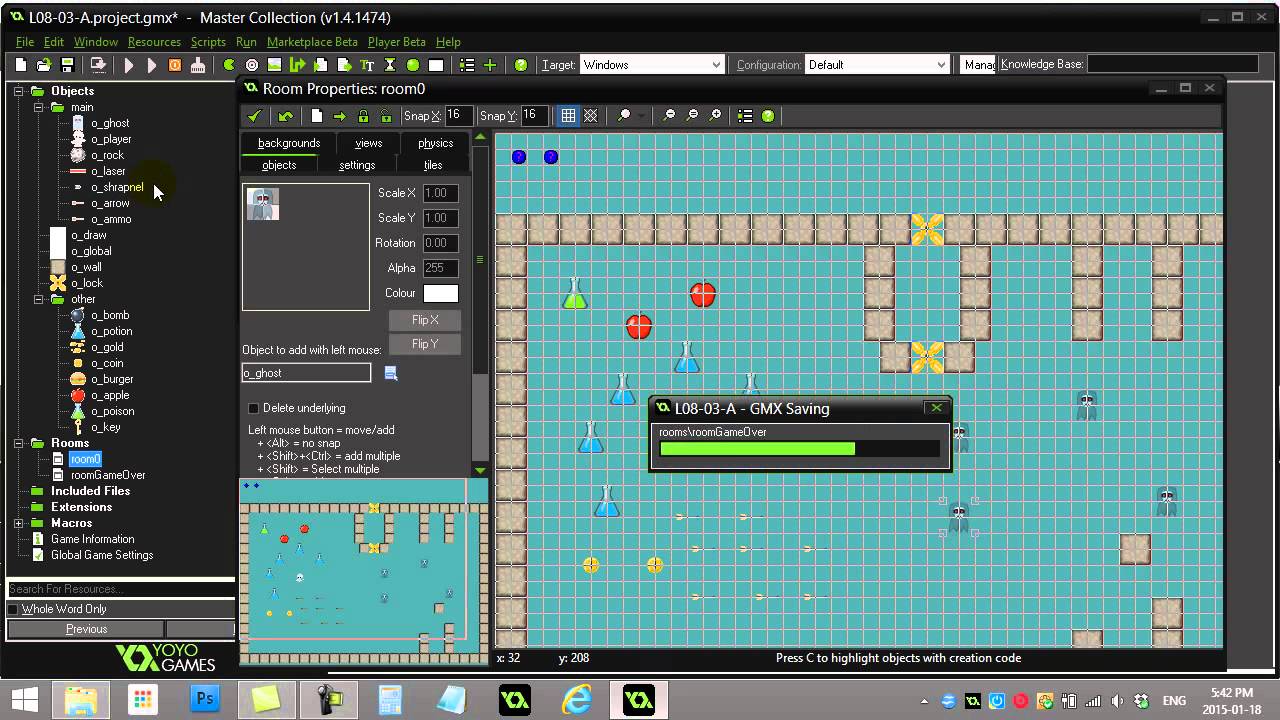1280x720 pixels.
Task: Open object selection menu beside o_ghost field
Action: 391,373
